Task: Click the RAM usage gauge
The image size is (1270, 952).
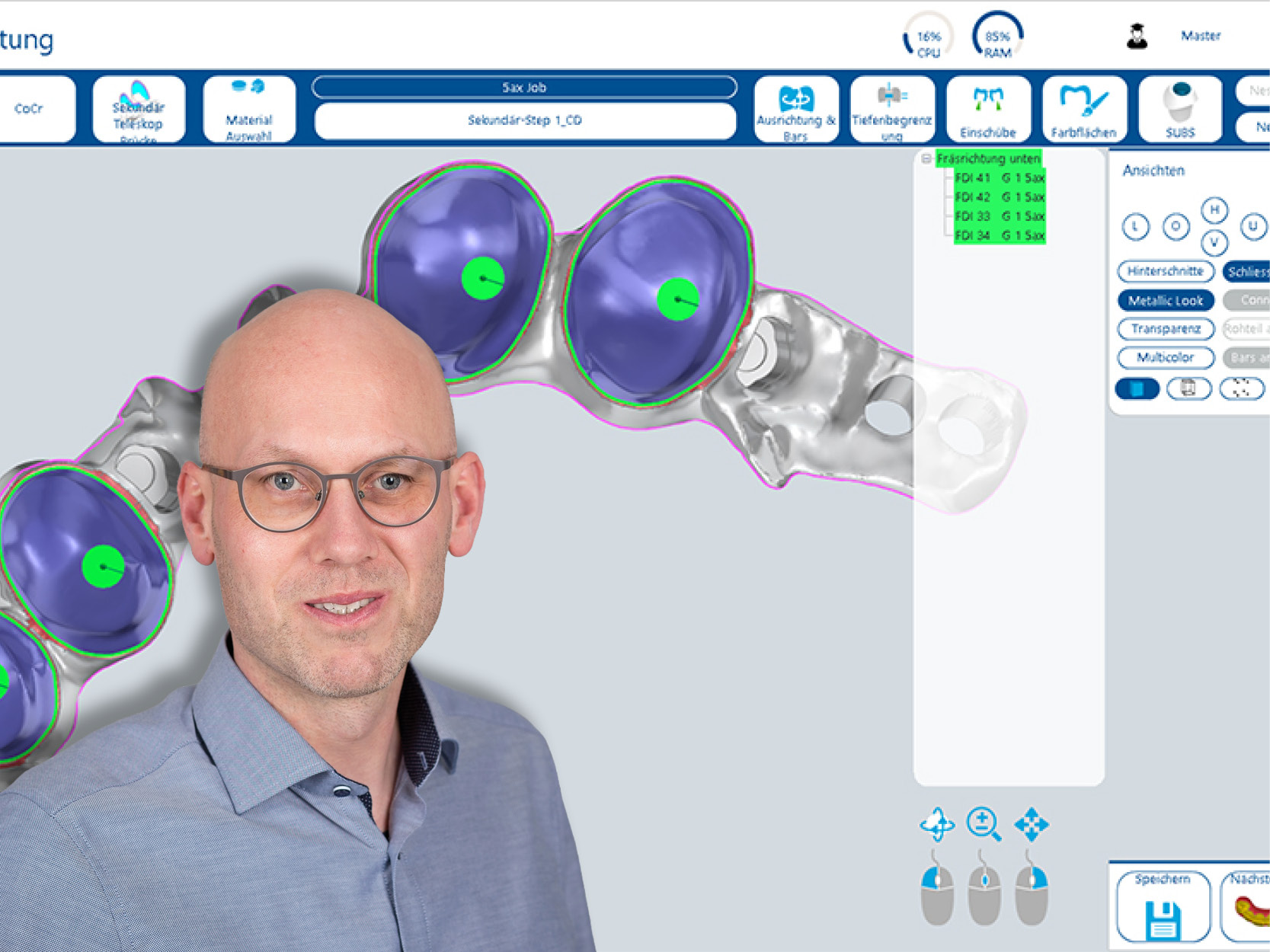Action: coord(997,36)
